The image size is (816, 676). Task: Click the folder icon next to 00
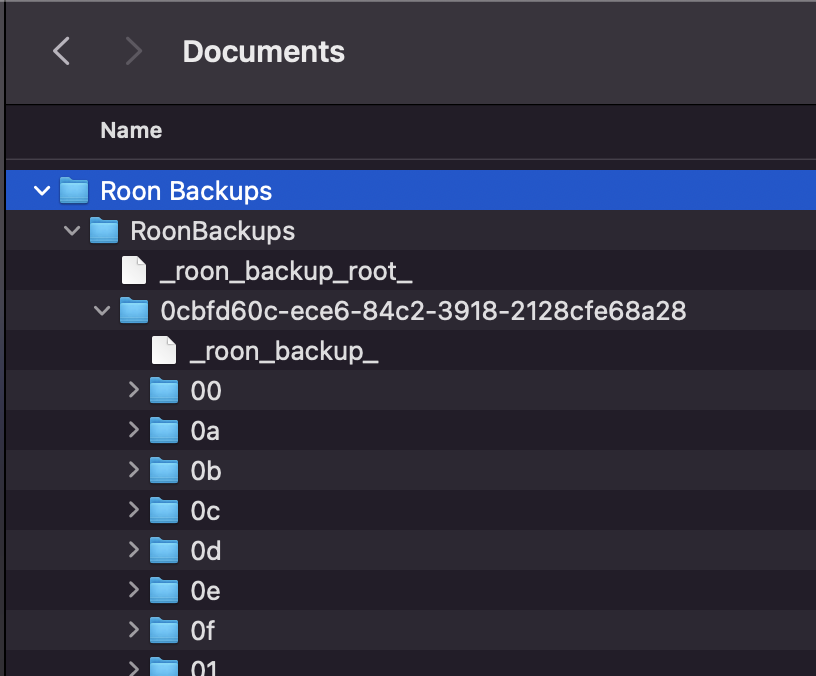(x=163, y=390)
